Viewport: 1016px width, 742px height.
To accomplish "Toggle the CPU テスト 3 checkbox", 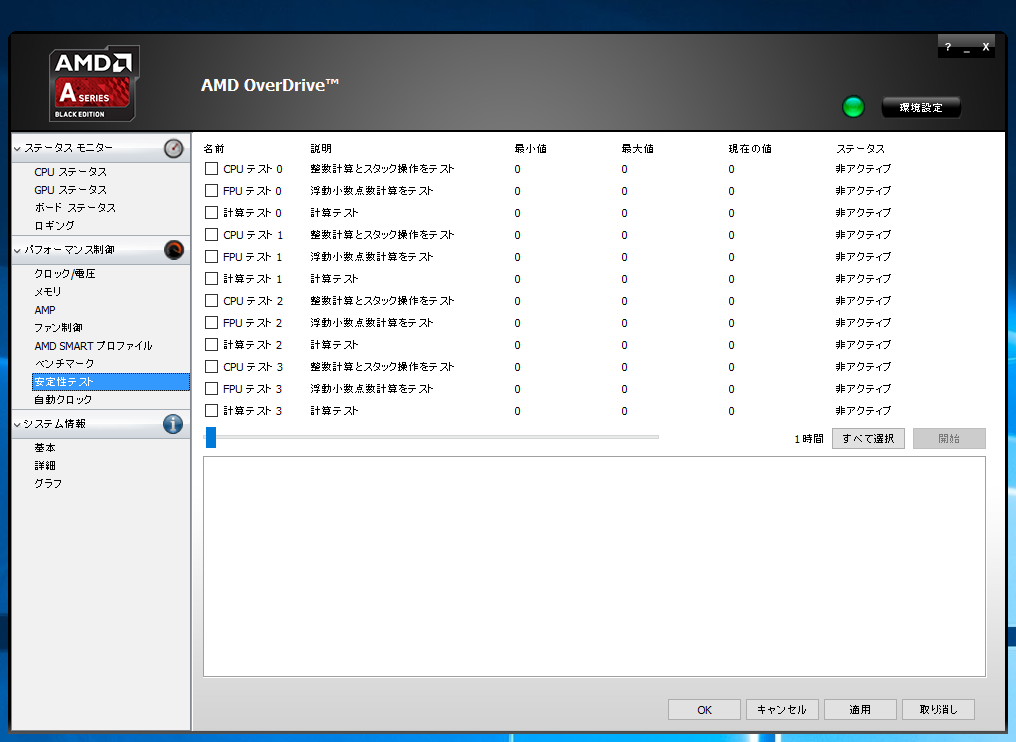I will point(211,367).
